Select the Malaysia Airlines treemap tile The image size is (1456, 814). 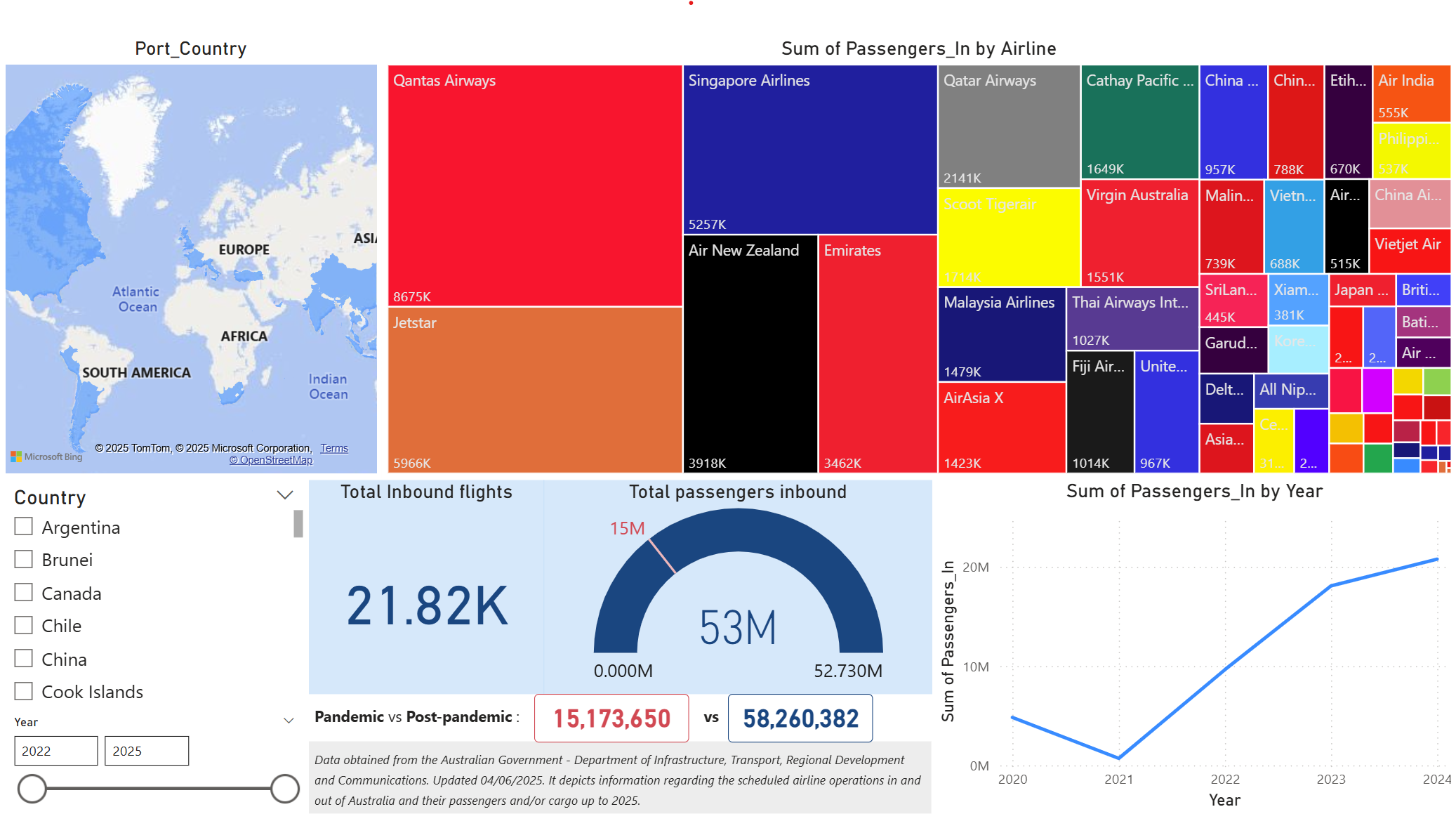point(1002,334)
